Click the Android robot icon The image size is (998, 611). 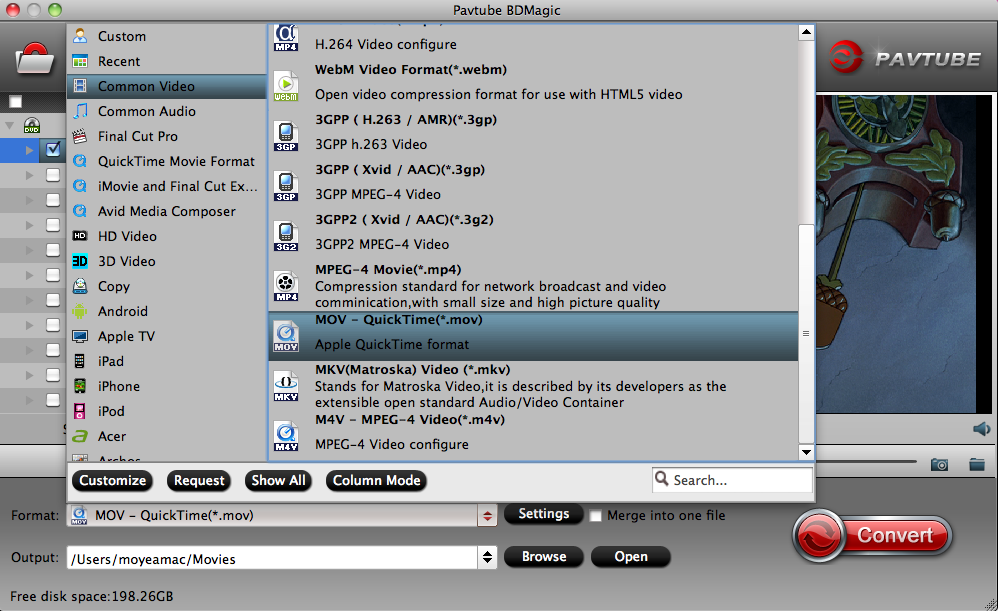pos(80,311)
